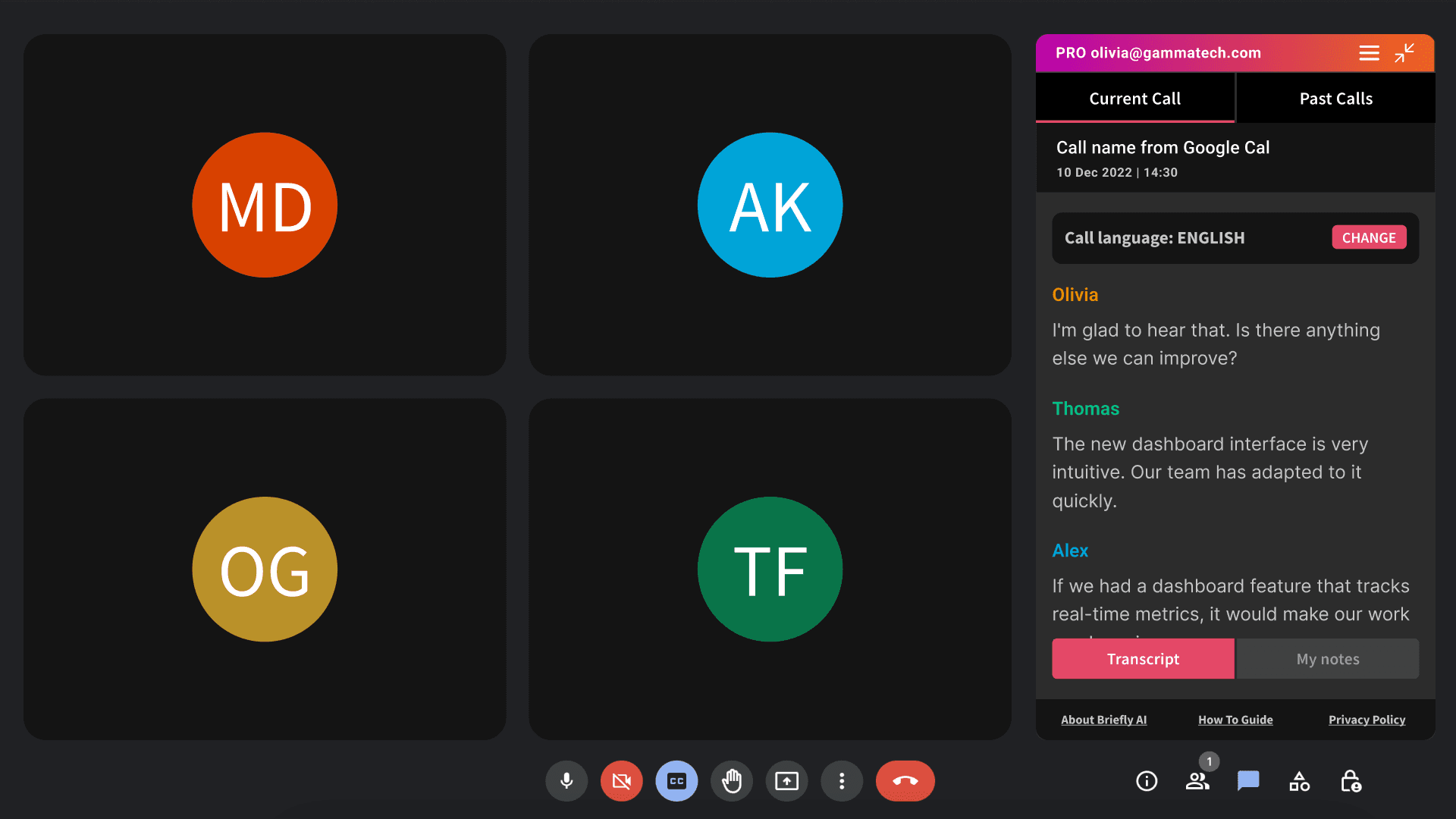
Task: Open the chat panel
Action: pos(1248,780)
